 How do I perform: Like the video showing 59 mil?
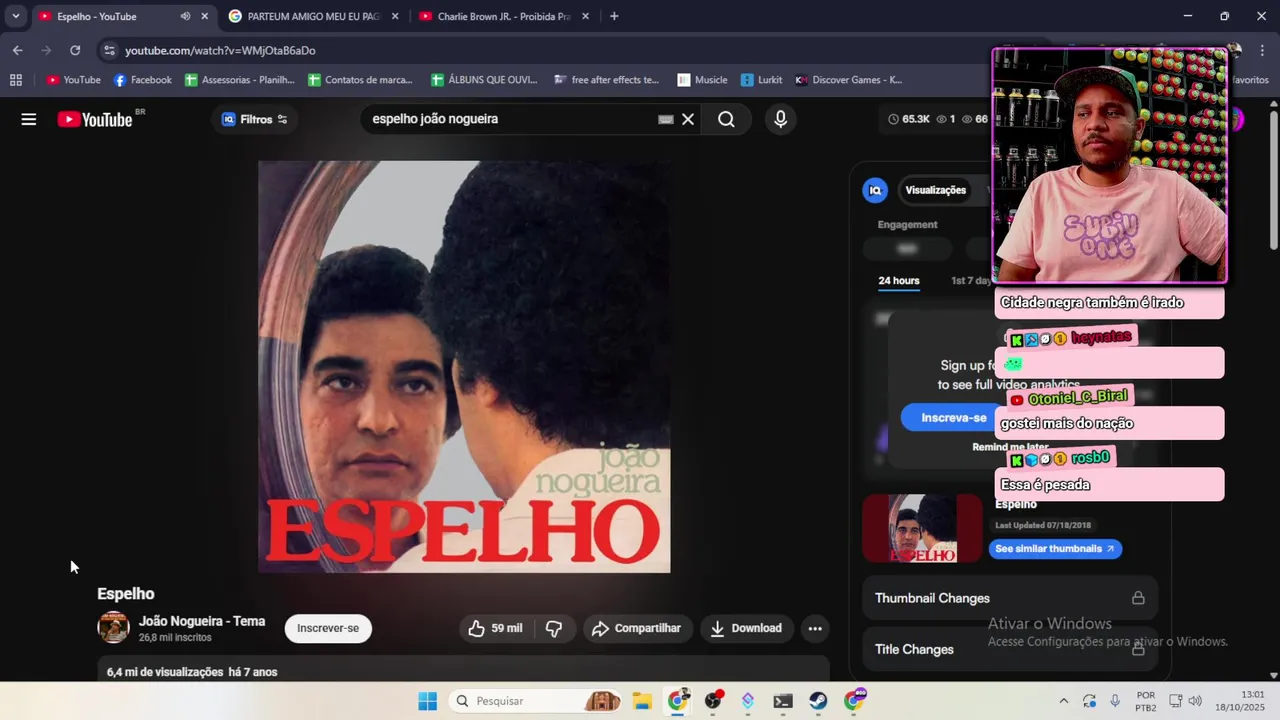496,628
